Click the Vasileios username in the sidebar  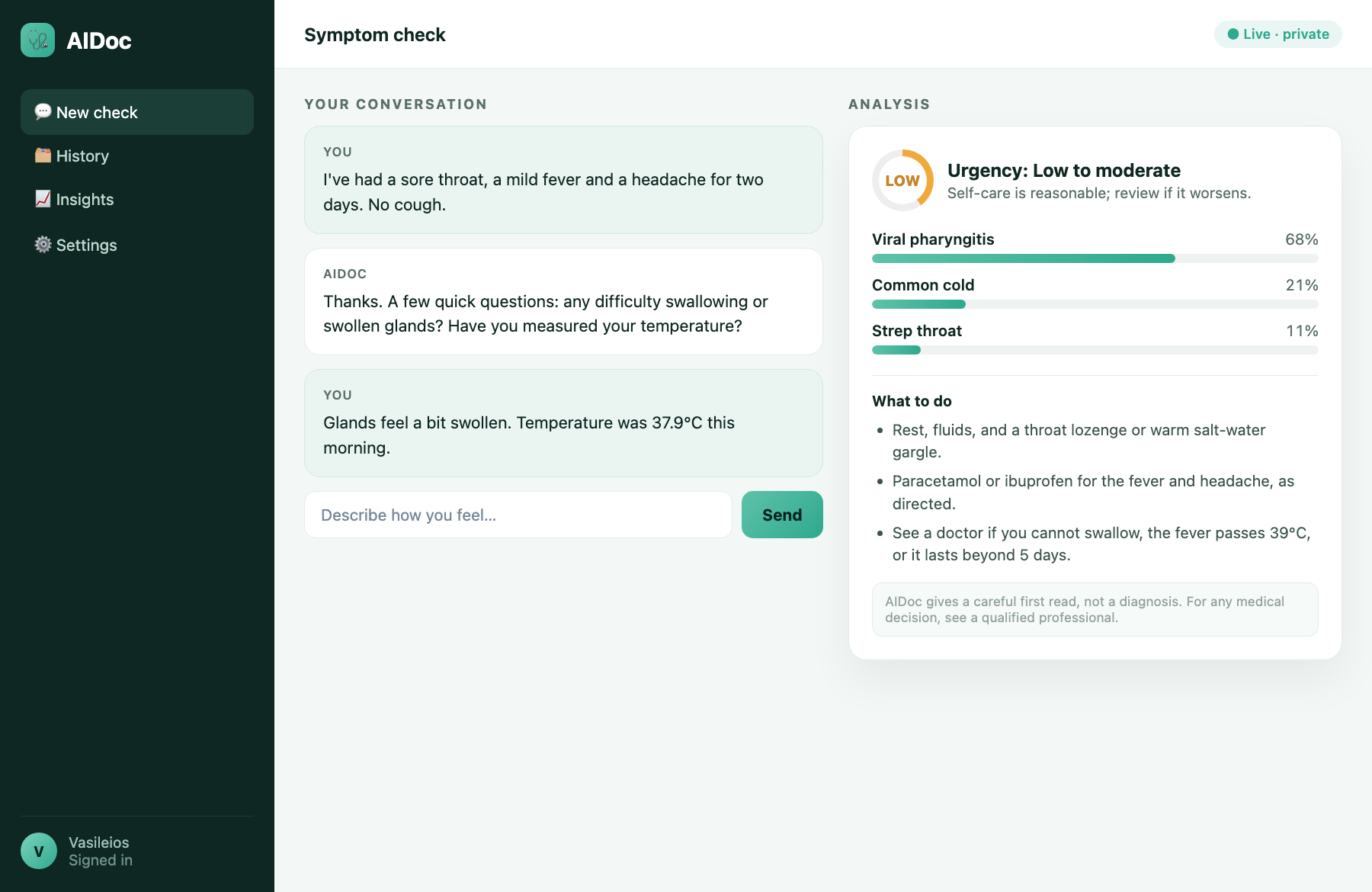click(99, 842)
